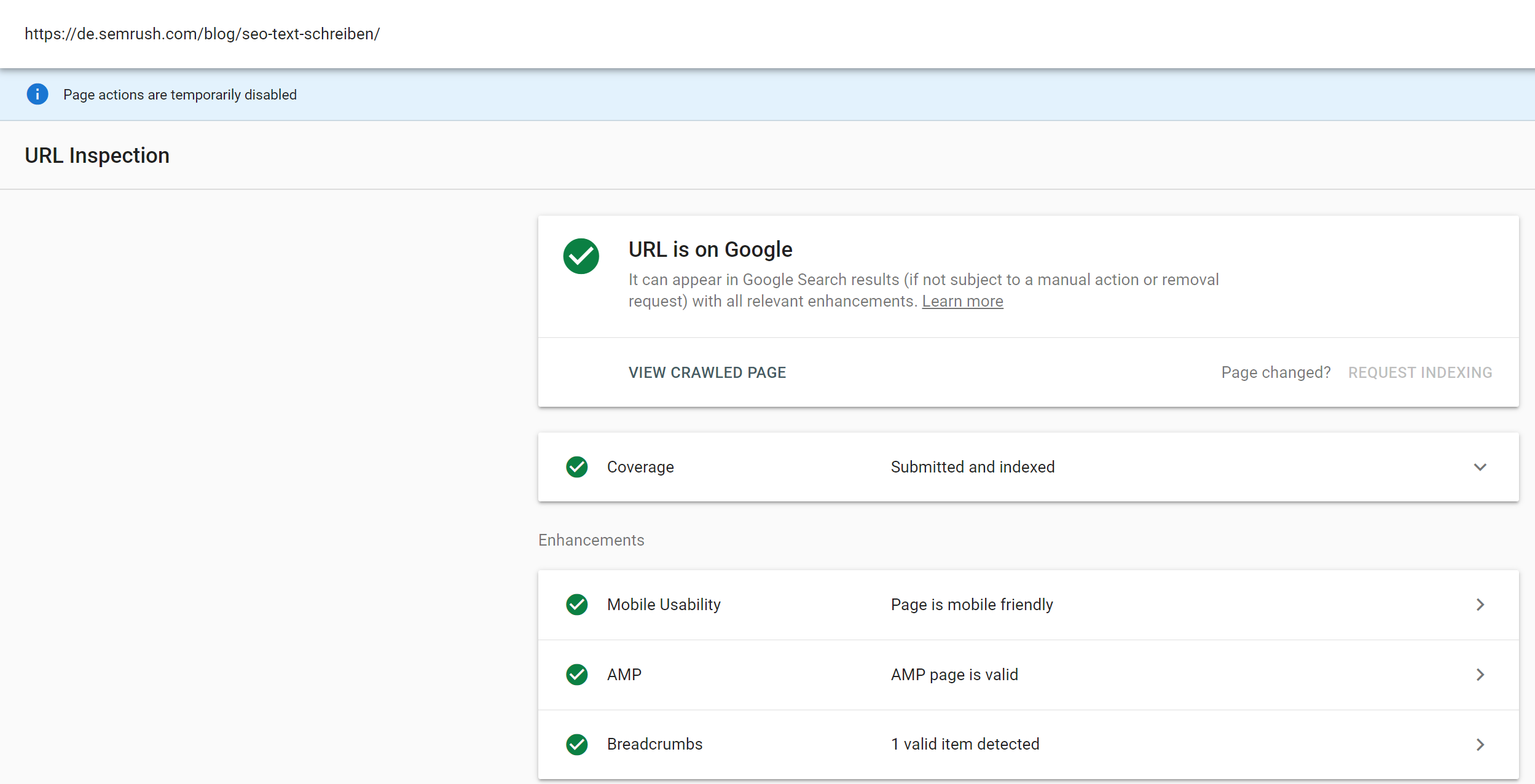Click the URL Inspection heading

97,155
